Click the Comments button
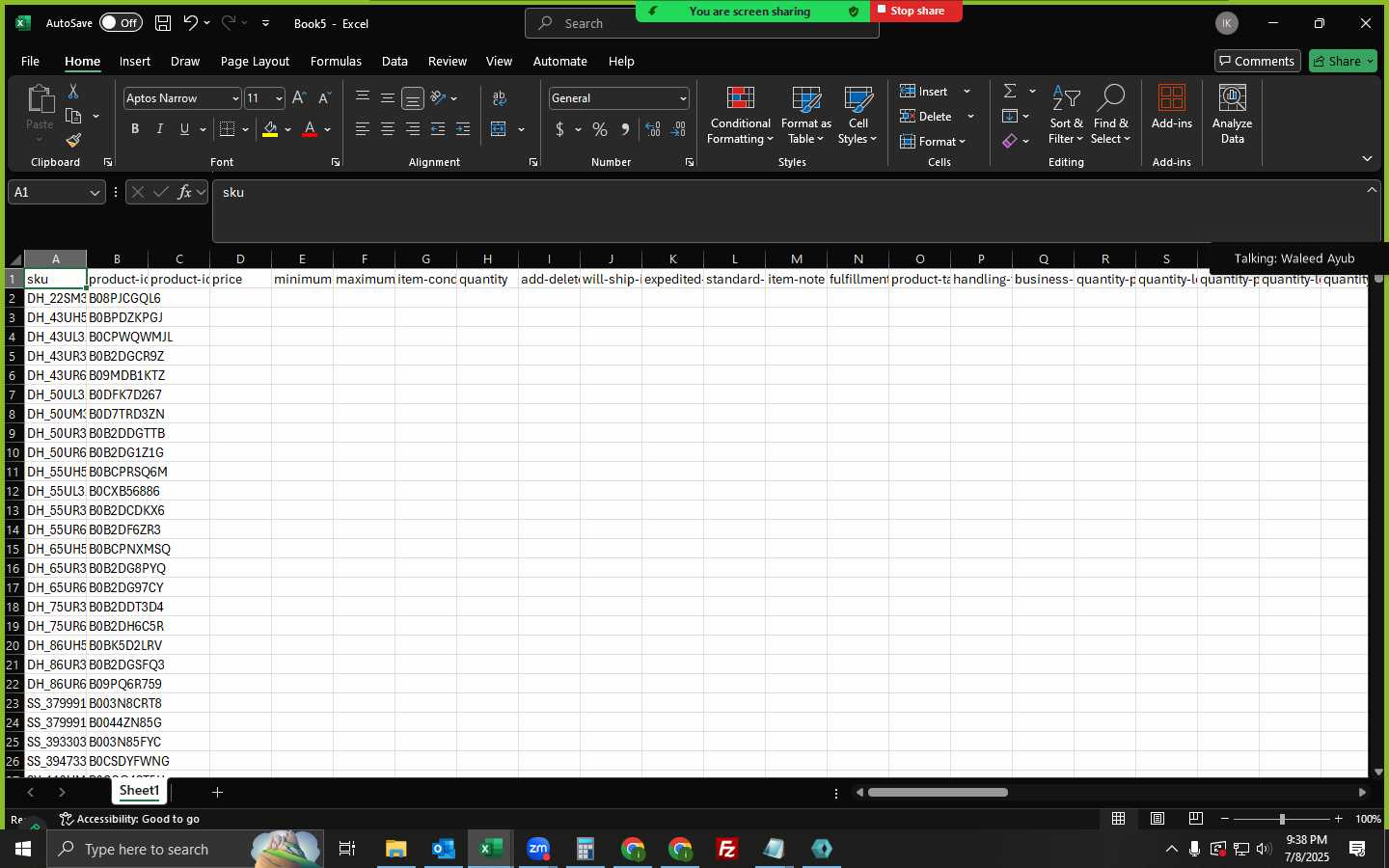The image size is (1389, 868). pos(1258,61)
